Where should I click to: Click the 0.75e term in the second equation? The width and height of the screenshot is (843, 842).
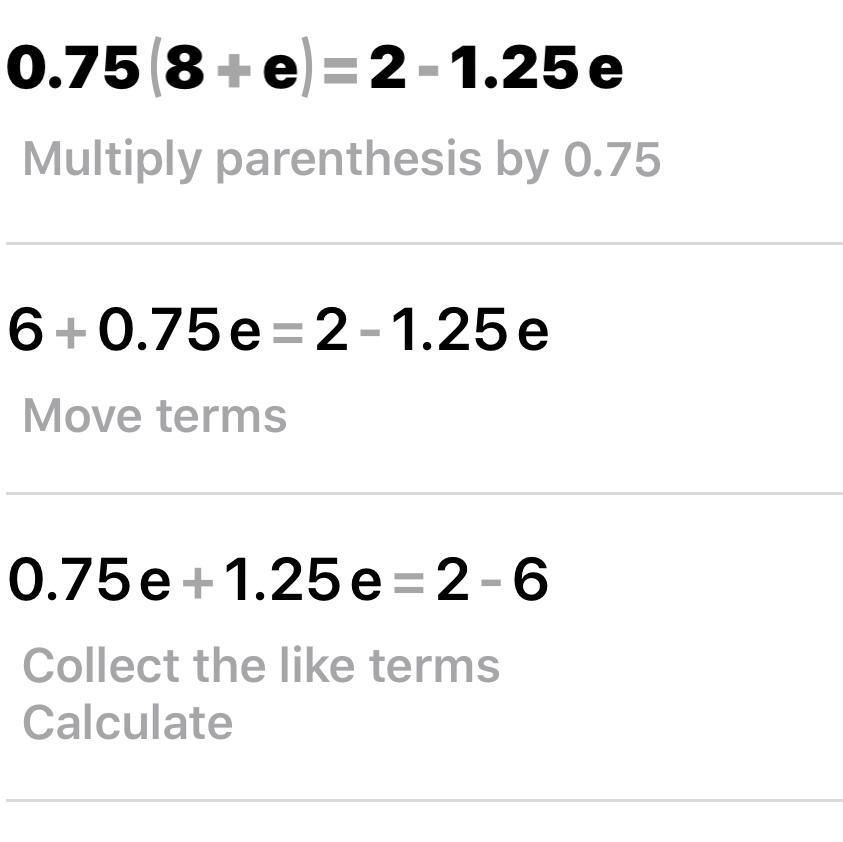(x=179, y=330)
